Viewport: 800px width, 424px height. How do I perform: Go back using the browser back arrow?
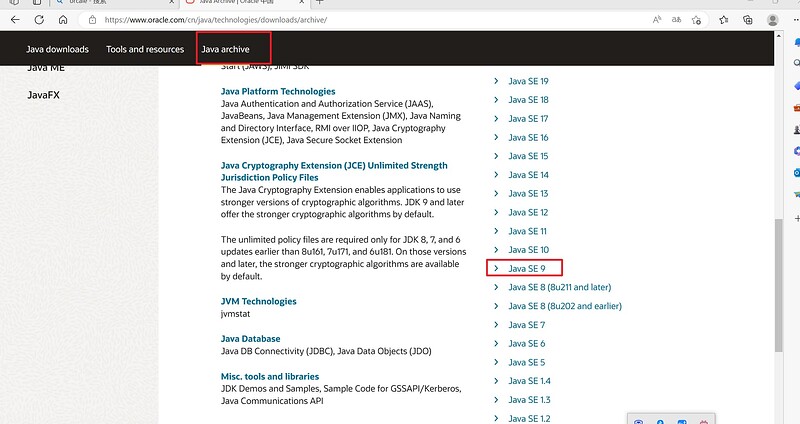pyautogui.click(x=15, y=20)
